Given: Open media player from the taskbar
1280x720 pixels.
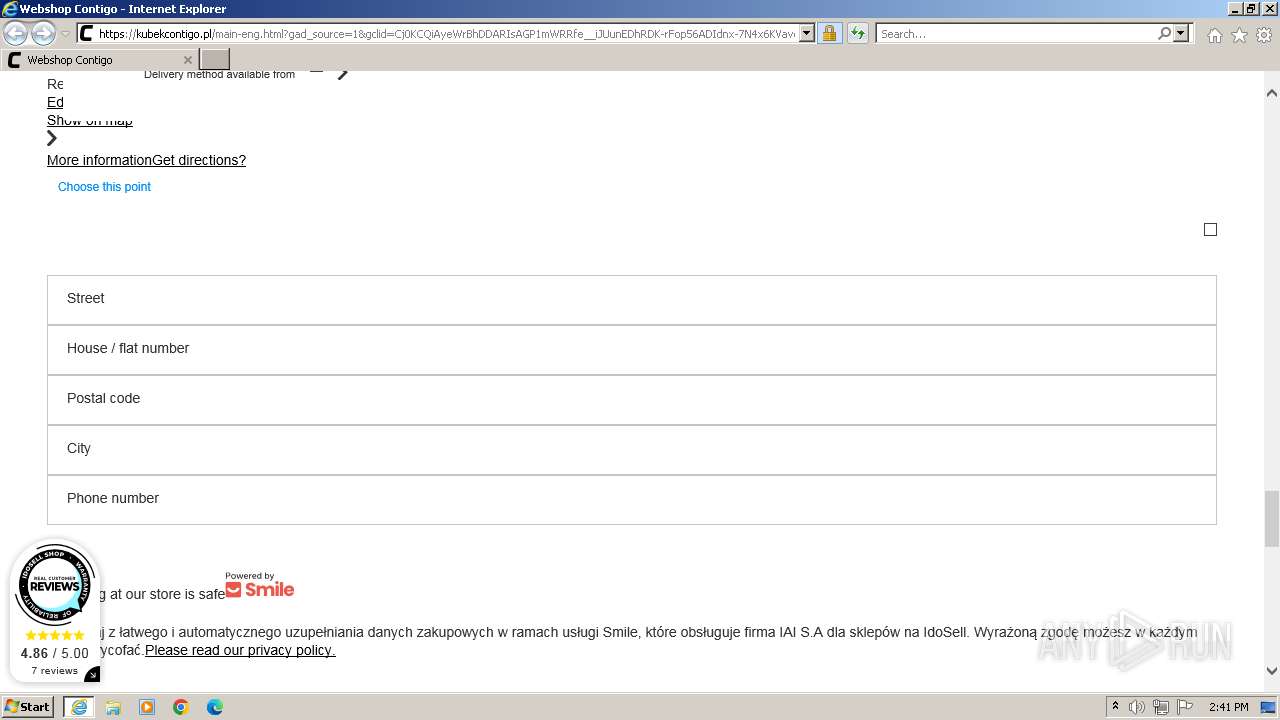Looking at the screenshot, I should (x=147, y=707).
